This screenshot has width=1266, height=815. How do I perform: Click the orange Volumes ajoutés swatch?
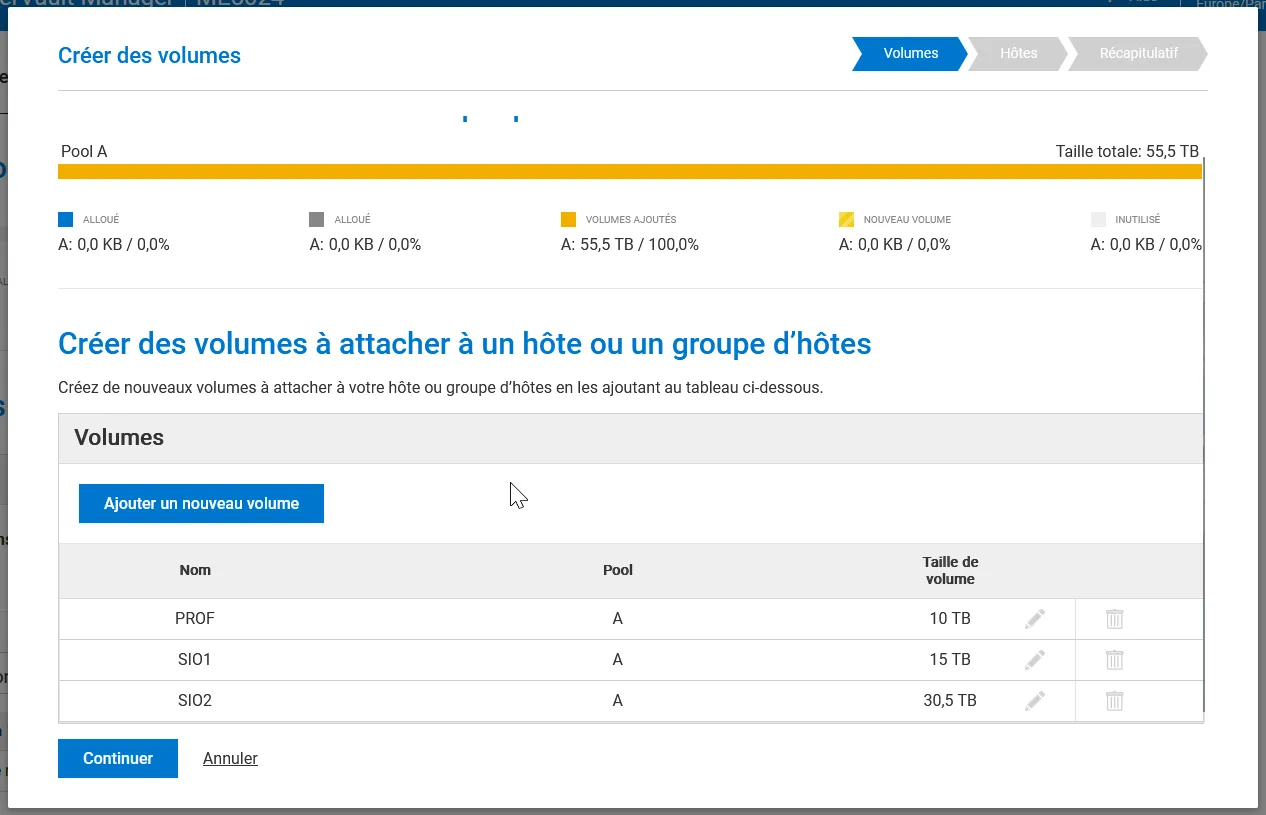click(569, 220)
